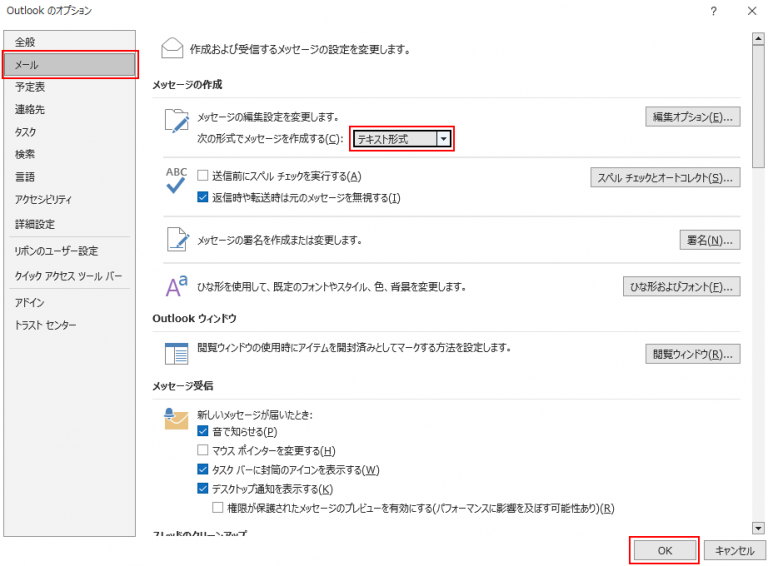Screen dimensions: 768x566
Task: Open the テキスト形式 message format dropdown
Action: coord(402,139)
